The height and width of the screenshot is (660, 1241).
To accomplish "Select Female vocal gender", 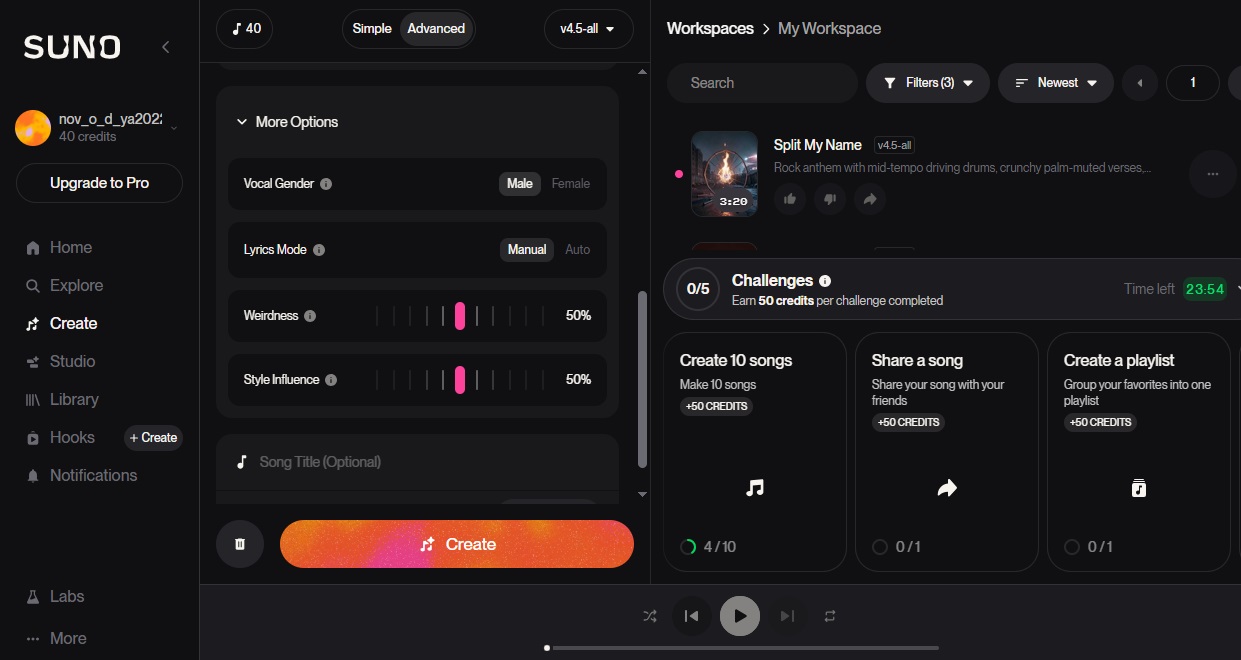I will (x=571, y=184).
